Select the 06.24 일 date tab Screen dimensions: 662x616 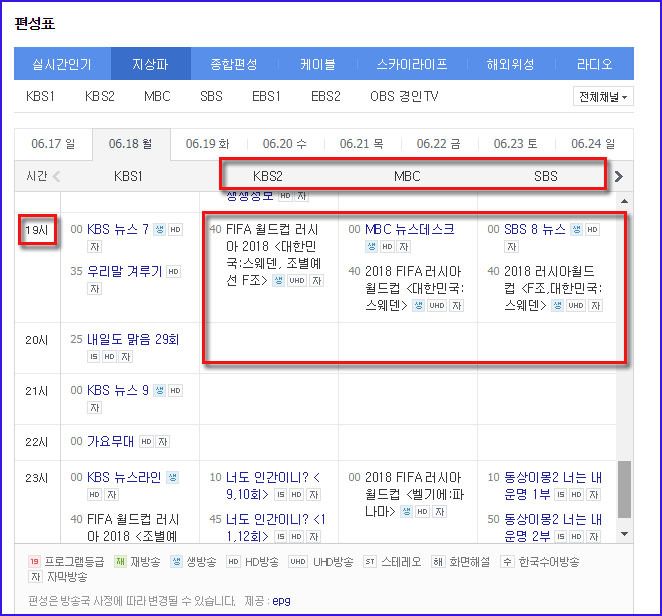[x=593, y=144]
